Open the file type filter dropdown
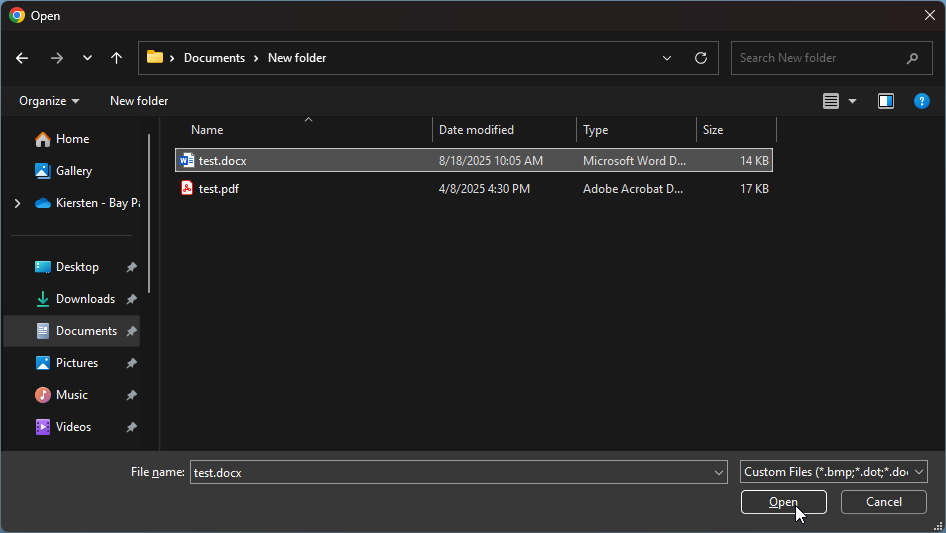Image resolution: width=946 pixels, height=533 pixels. [834, 472]
